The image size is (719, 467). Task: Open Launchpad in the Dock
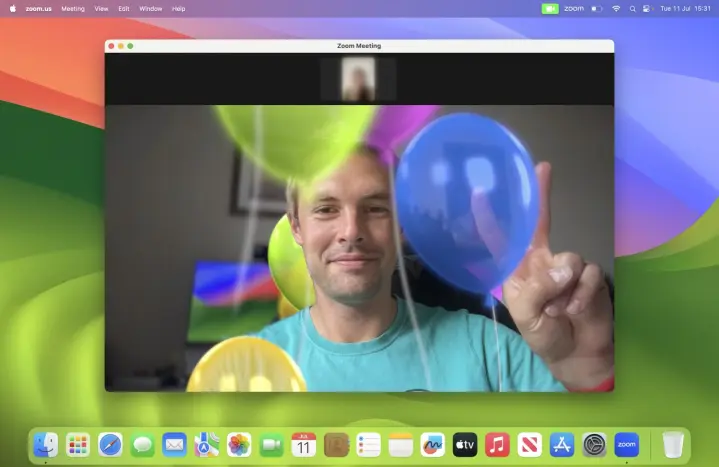[x=77, y=445]
